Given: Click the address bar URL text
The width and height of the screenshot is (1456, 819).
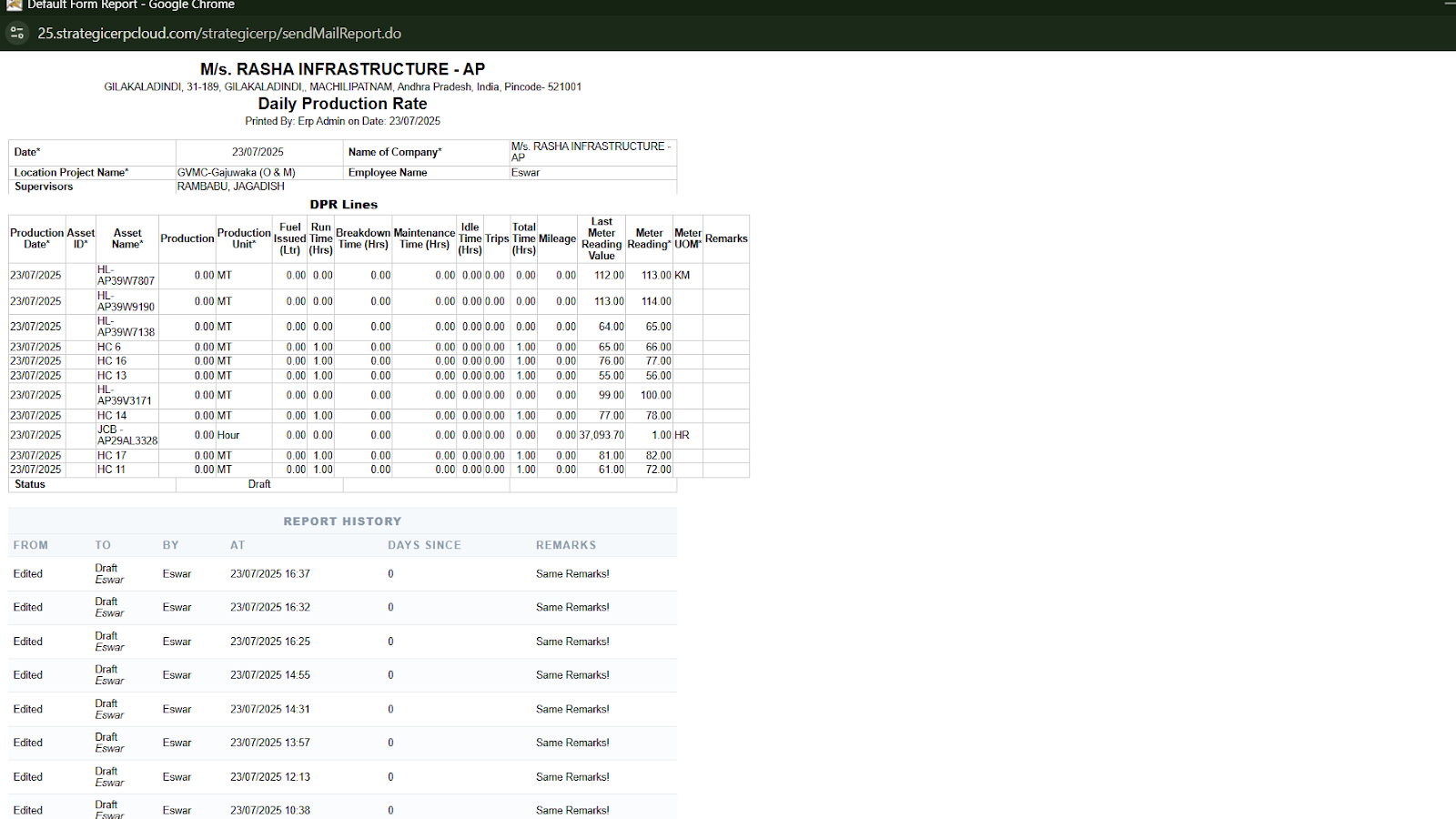Looking at the screenshot, I should pyautogui.click(x=219, y=34).
